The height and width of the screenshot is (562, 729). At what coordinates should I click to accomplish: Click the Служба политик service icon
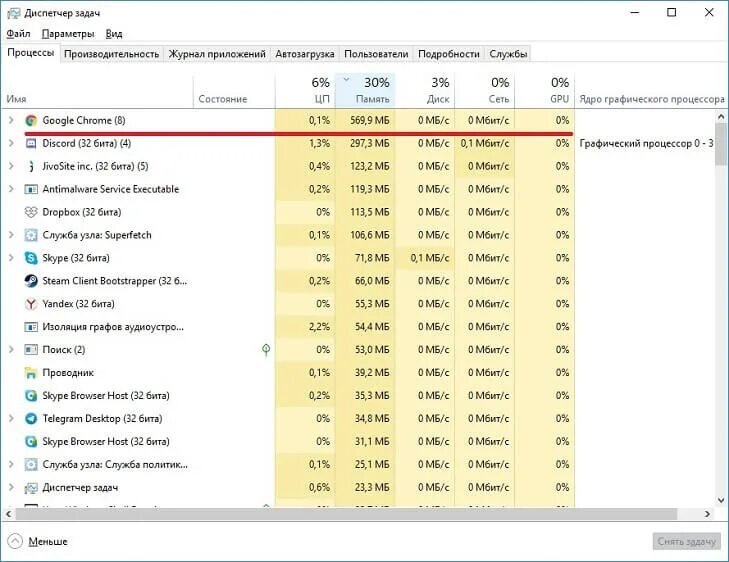pos(31,464)
